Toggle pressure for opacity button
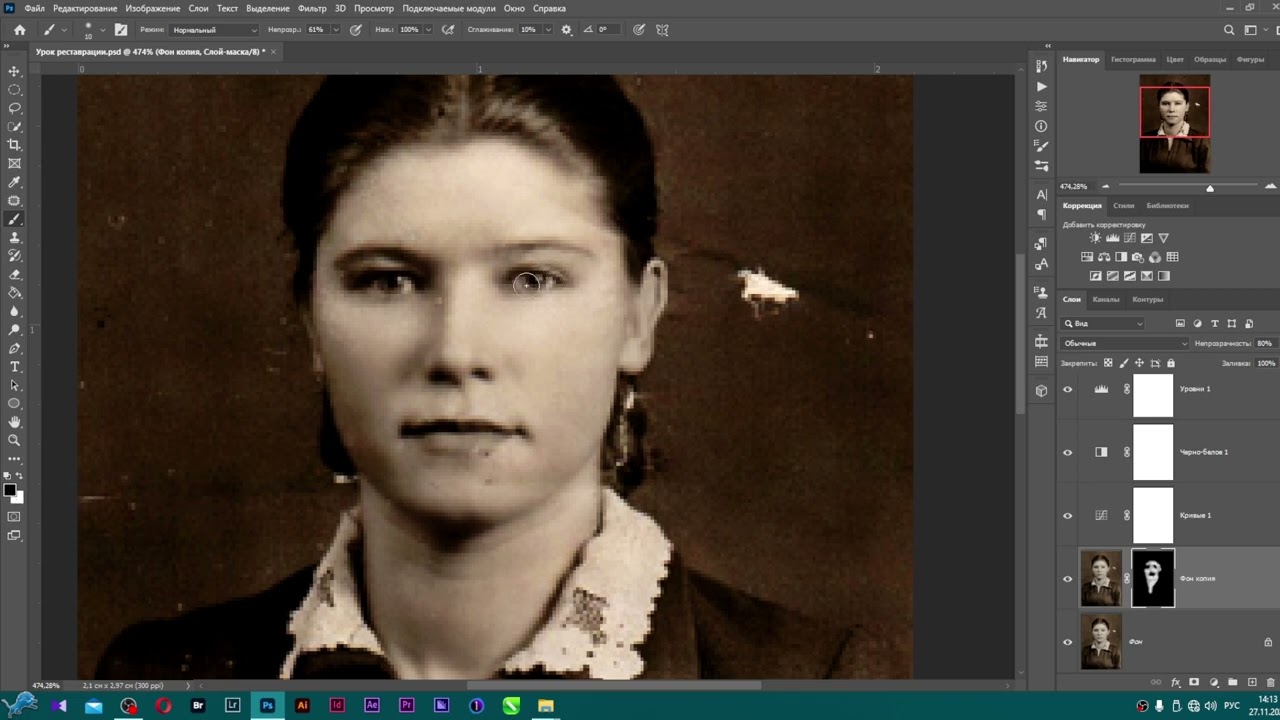Image resolution: width=1280 pixels, height=720 pixels. [x=355, y=30]
